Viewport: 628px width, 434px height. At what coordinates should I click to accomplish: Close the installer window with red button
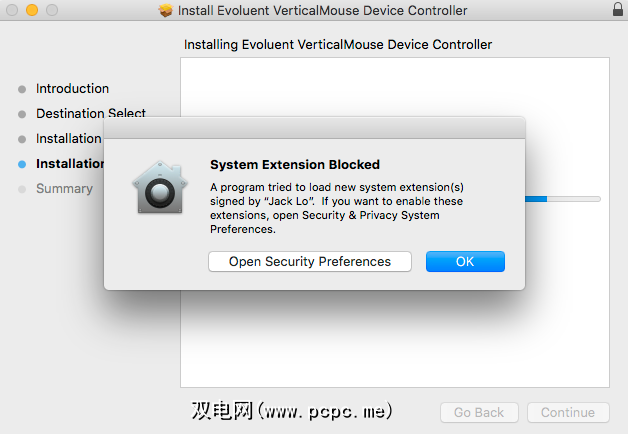[12, 11]
